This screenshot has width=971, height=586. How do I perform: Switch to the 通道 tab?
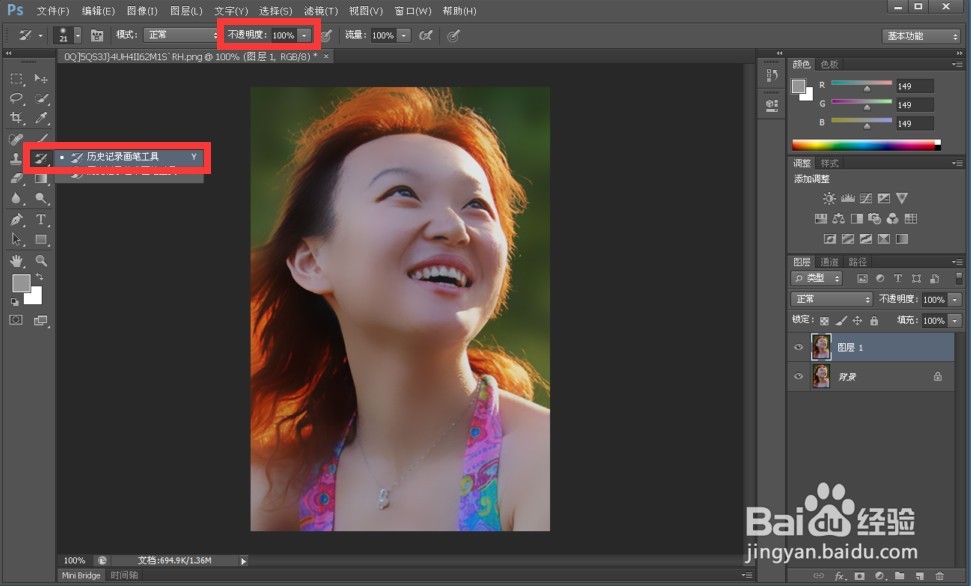829,262
